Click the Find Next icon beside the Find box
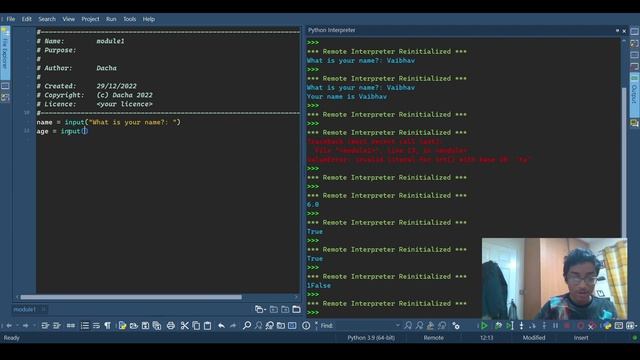This screenshot has height=360, width=640. 408,326
